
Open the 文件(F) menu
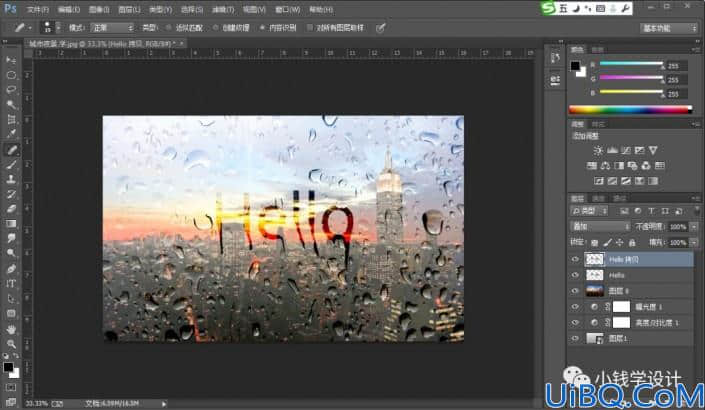pyautogui.click(x=38, y=9)
